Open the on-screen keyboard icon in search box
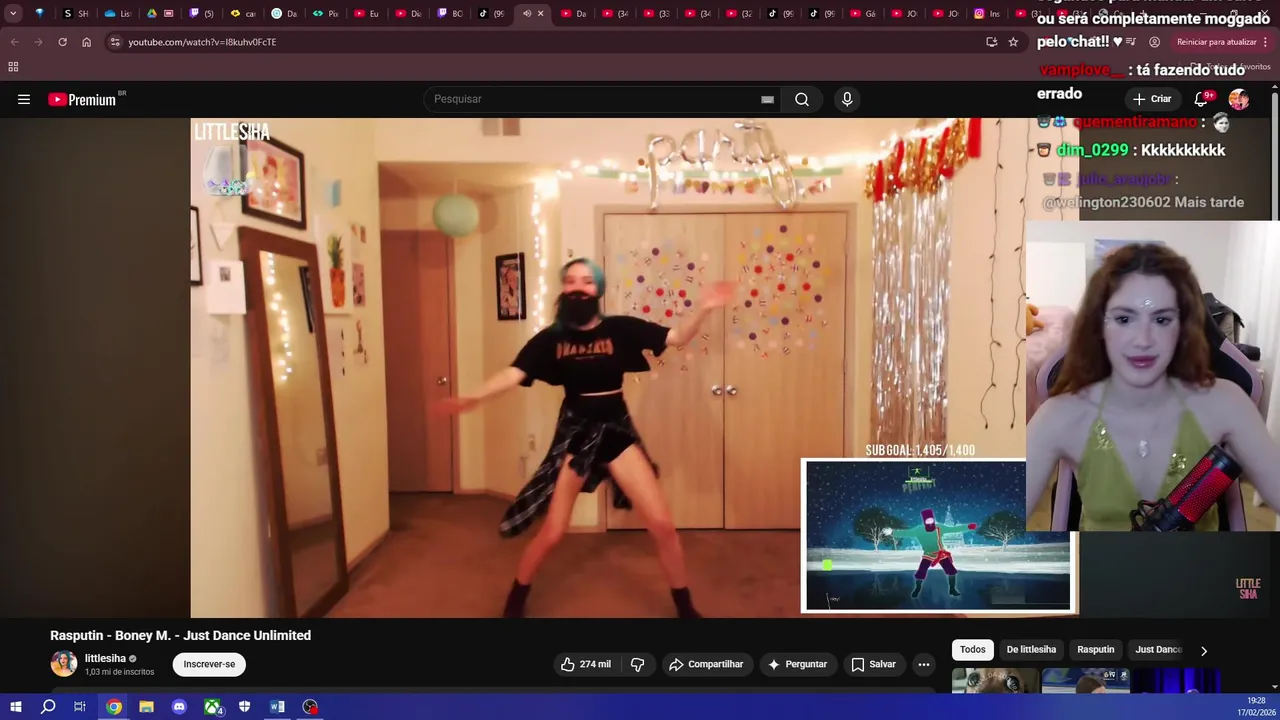This screenshot has height=720, width=1280. coord(767,99)
